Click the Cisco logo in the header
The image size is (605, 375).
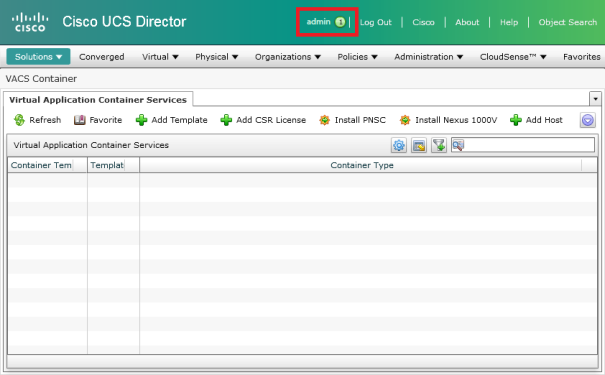(x=30, y=22)
